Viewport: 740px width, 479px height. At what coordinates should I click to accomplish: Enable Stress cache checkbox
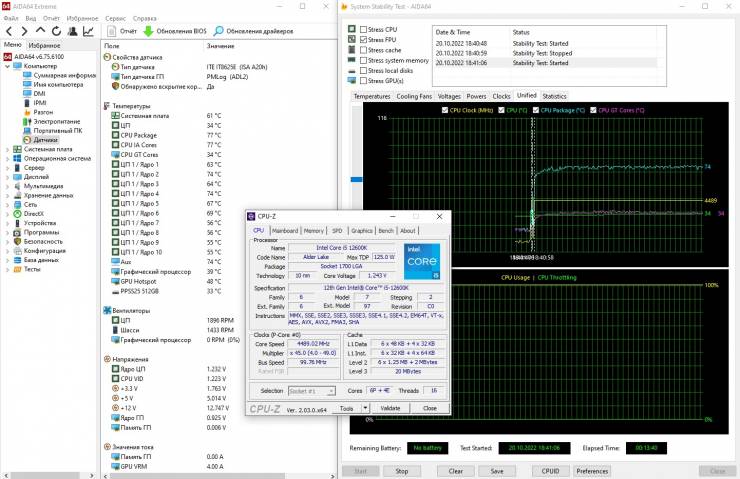(363, 50)
